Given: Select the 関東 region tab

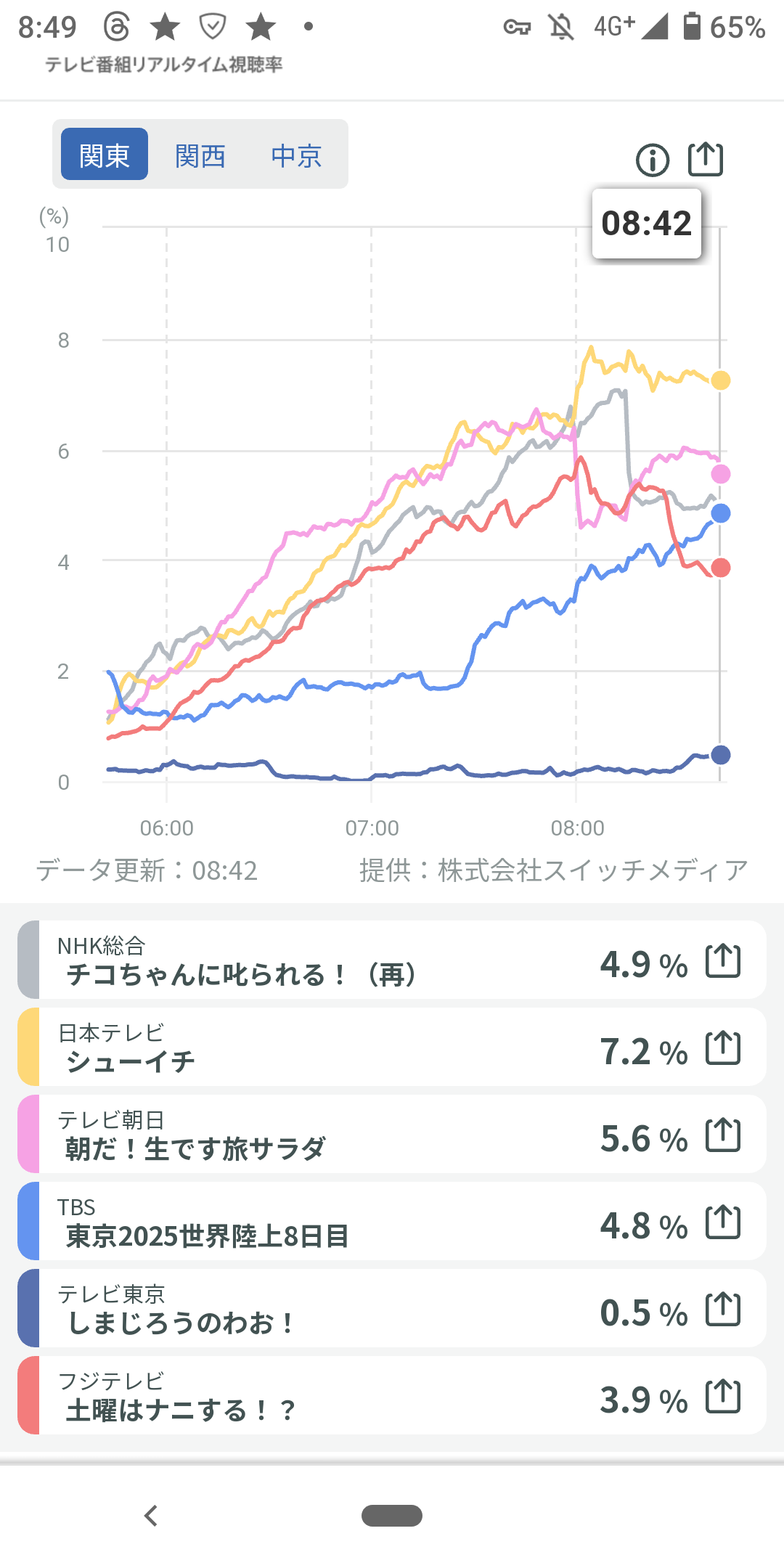Looking at the screenshot, I should [x=105, y=155].
